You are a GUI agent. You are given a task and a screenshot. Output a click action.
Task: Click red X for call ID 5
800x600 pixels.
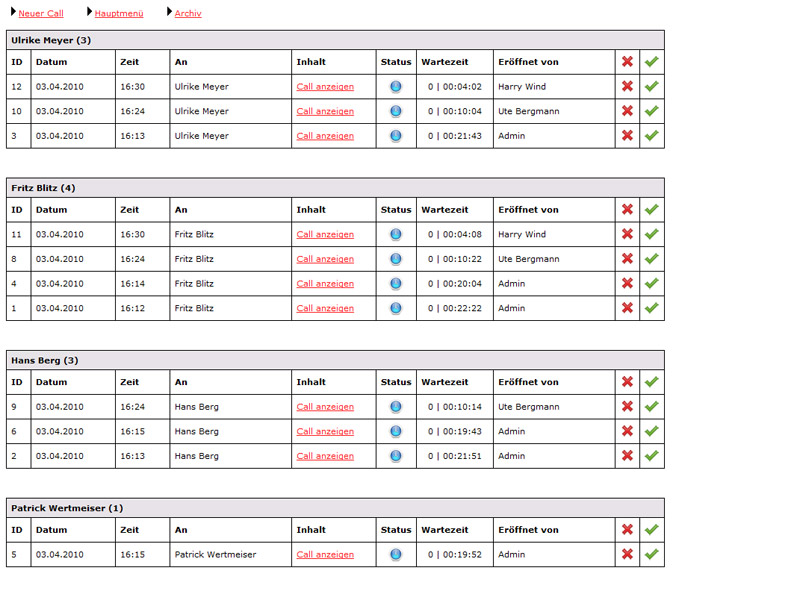tap(628, 554)
